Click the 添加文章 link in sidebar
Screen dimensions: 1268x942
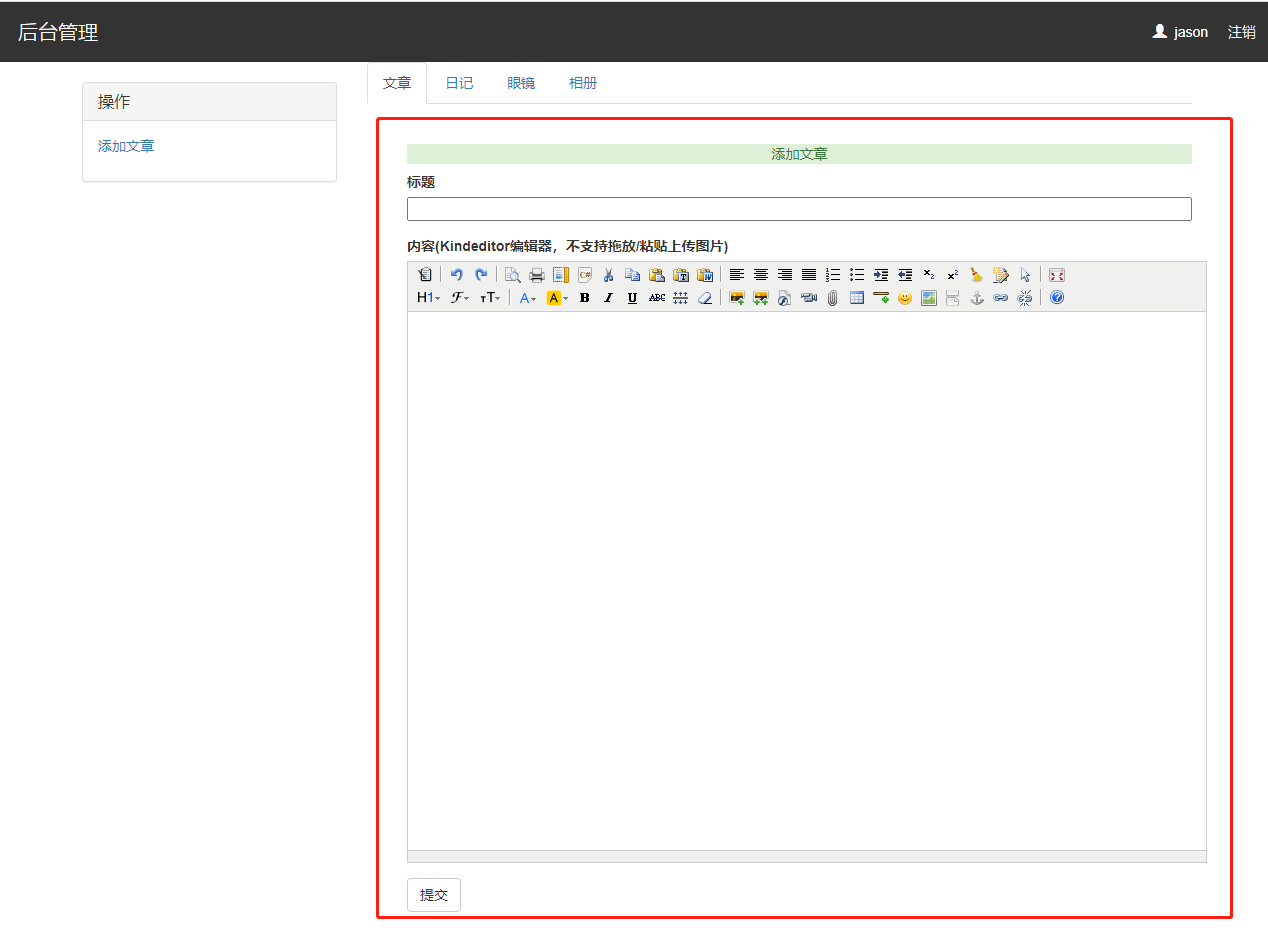(x=126, y=146)
